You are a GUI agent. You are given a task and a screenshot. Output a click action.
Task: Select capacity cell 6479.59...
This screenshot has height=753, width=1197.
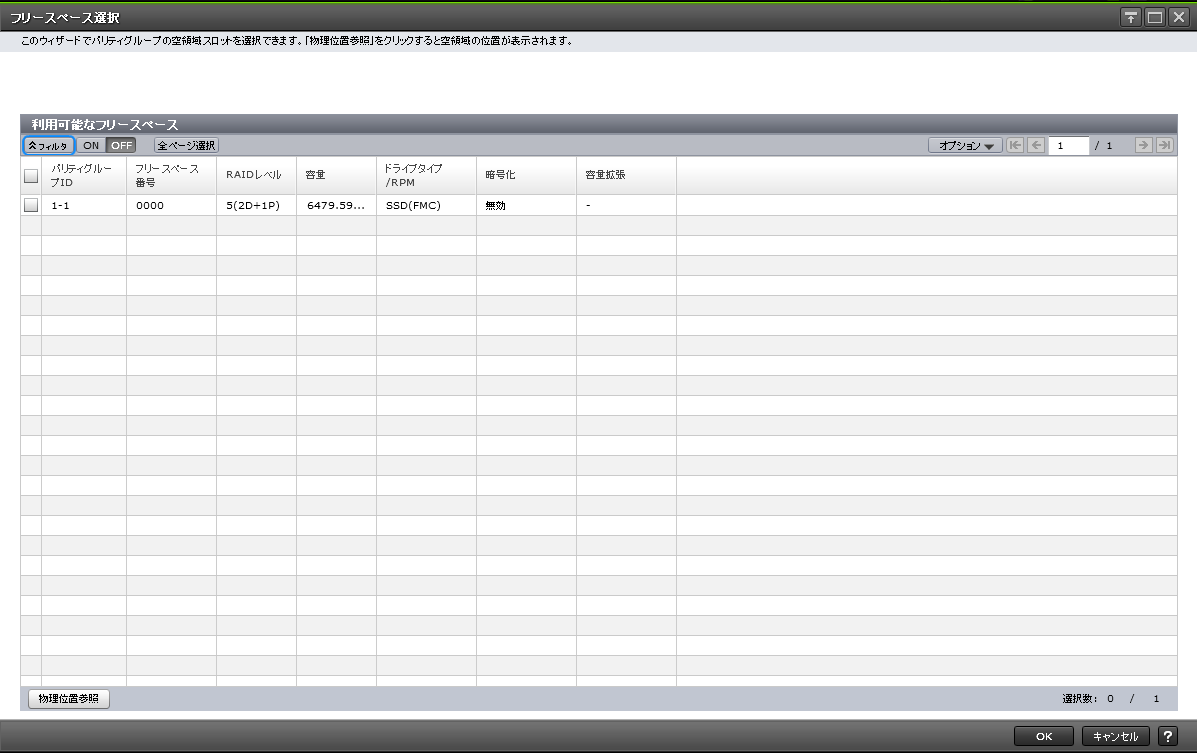pos(337,205)
